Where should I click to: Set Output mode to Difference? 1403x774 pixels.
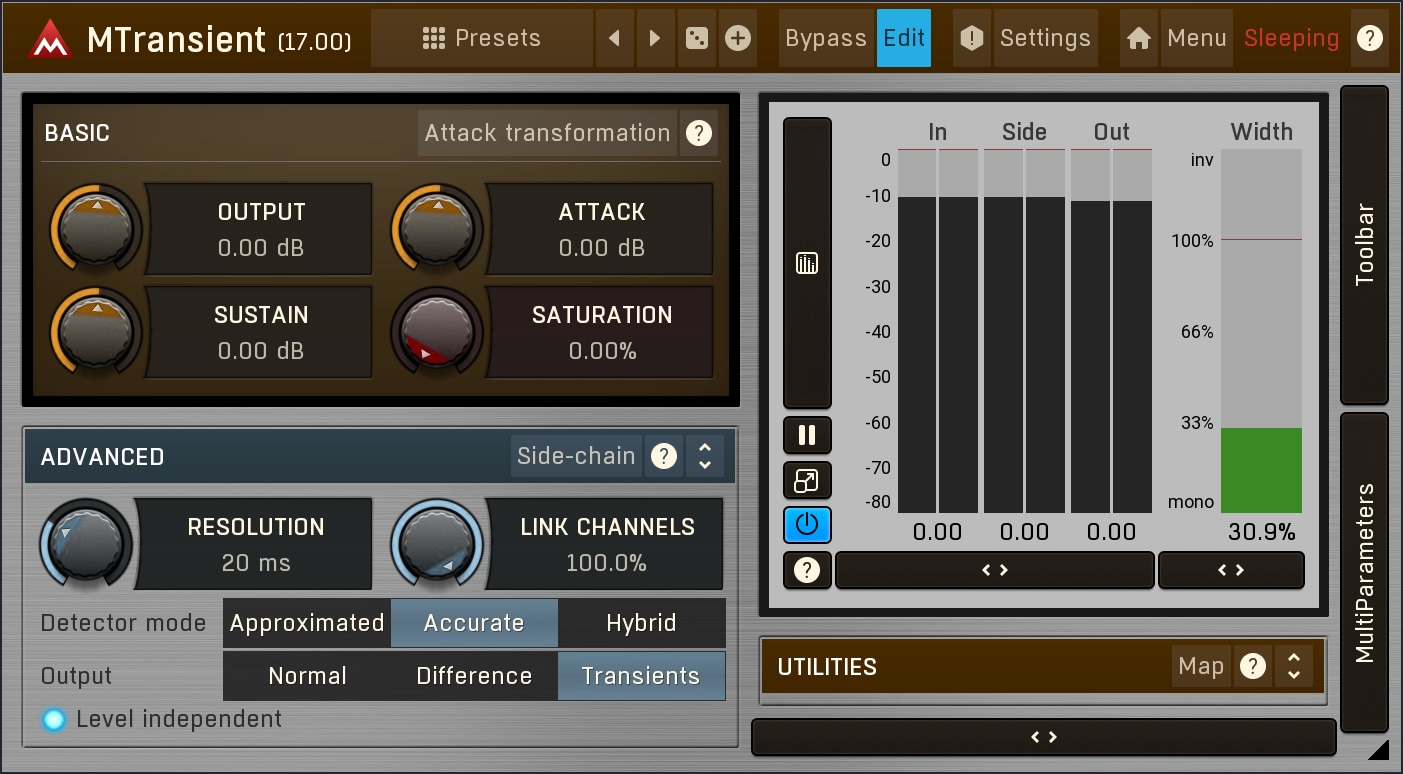[x=474, y=676]
